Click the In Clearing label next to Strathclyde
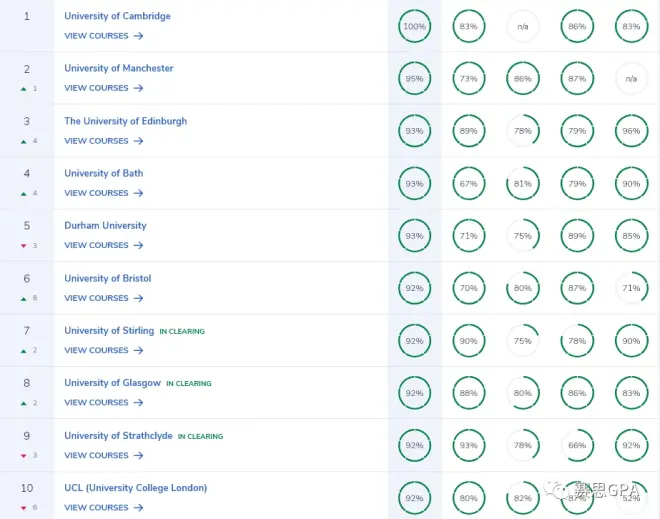Image resolution: width=660 pixels, height=519 pixels. coord(200,436)
